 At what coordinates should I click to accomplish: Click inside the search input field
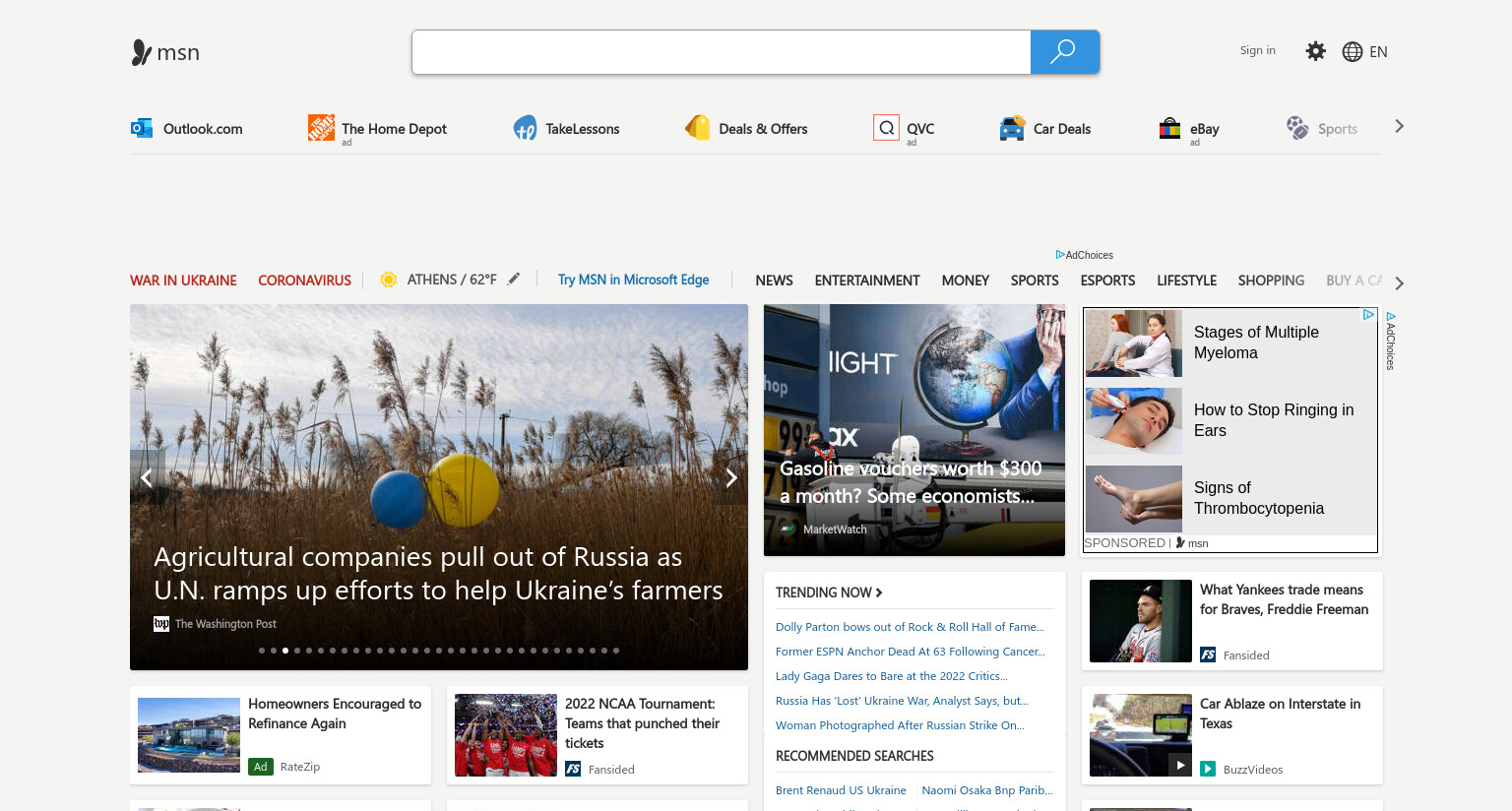[x=722, y=52]
